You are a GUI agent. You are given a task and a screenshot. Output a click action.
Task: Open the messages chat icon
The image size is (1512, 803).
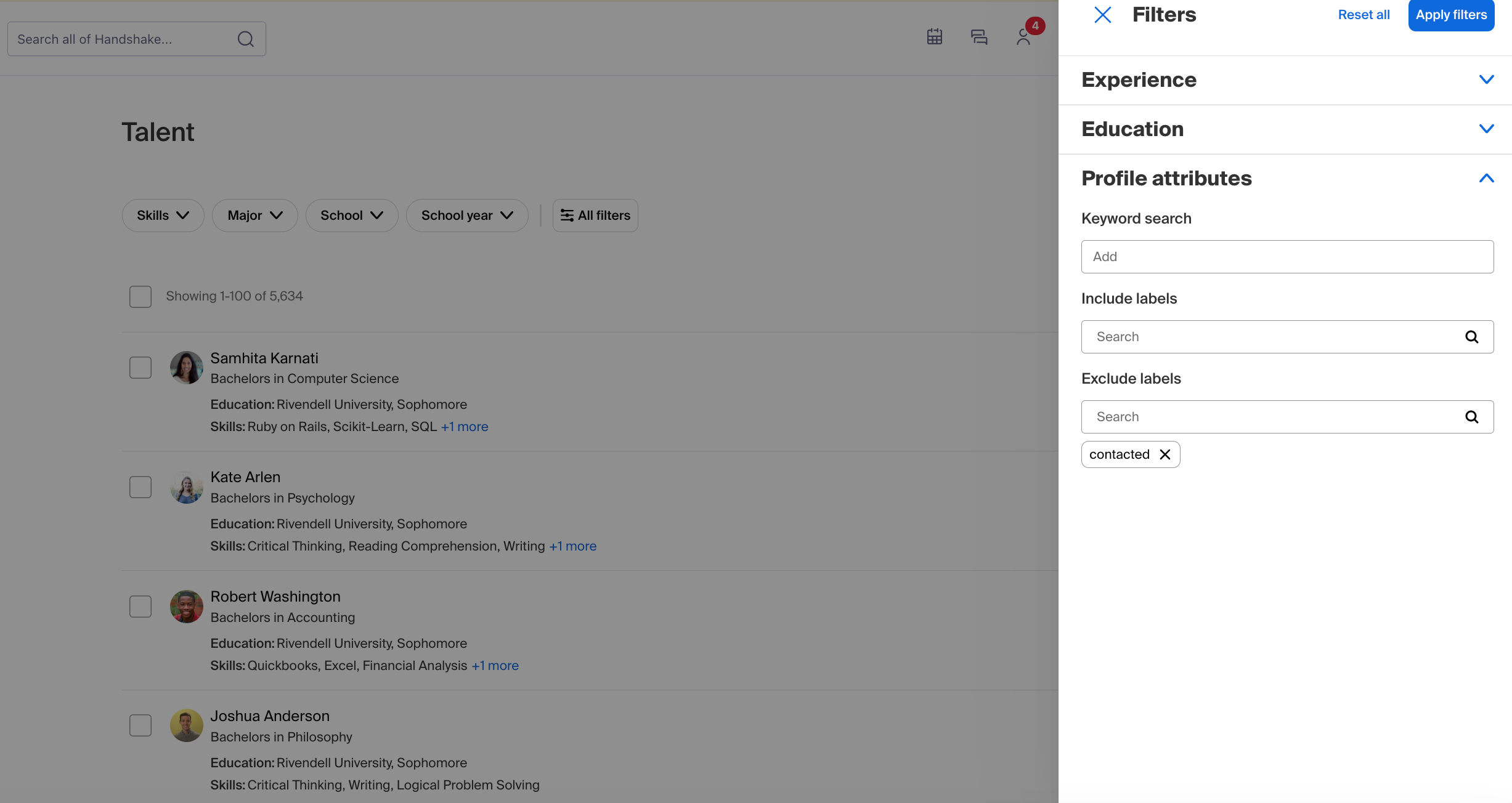[979, 37]
